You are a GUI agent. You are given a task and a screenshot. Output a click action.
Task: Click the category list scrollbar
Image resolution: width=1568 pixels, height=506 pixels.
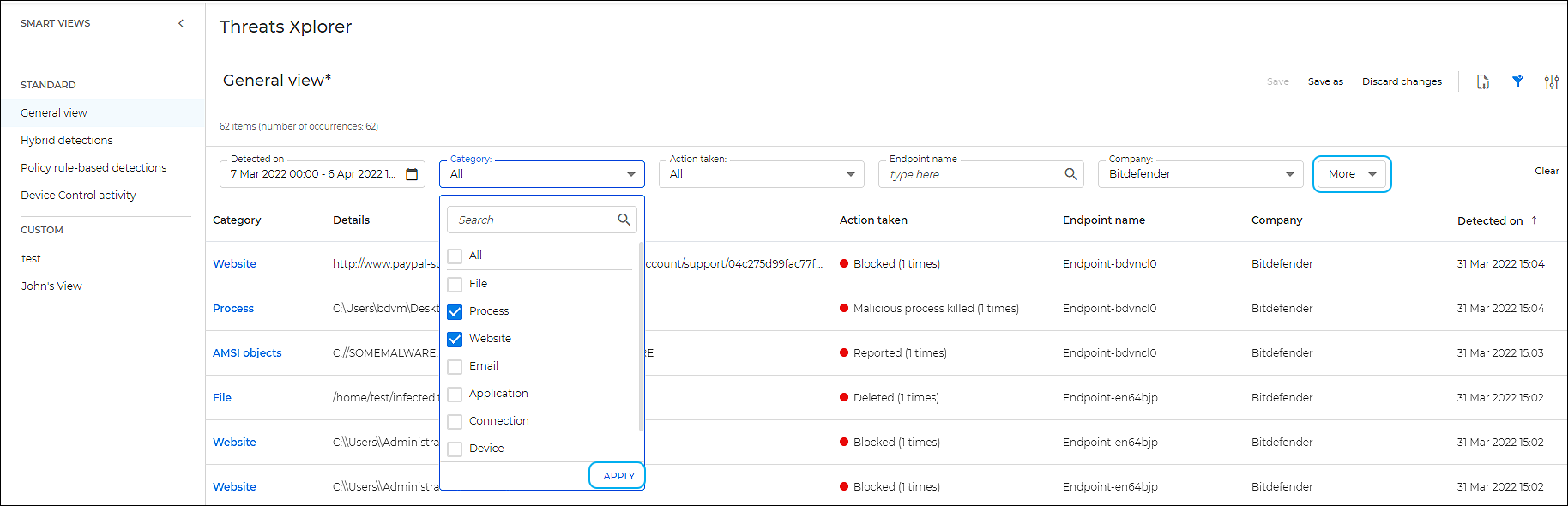point(641,334)
